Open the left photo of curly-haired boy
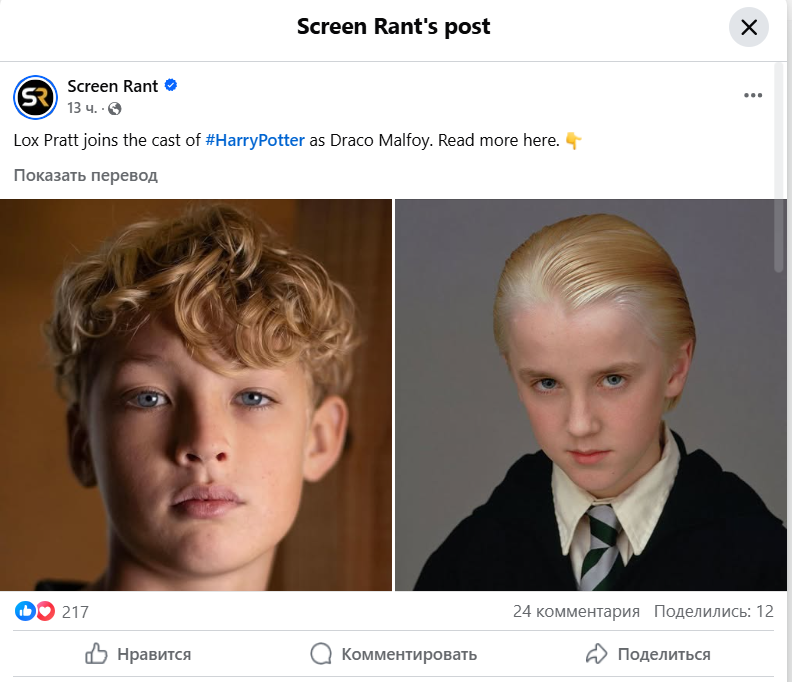792x682 pixels. point(196,395)
